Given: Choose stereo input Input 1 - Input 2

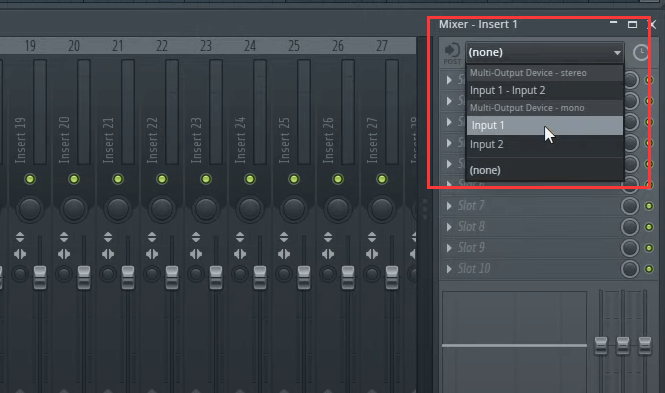Looking at the screenshot, I should click(545, 90).
